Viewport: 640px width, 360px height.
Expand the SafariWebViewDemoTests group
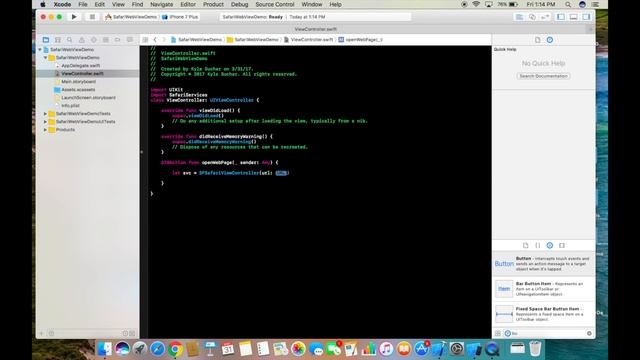(45, 113)
